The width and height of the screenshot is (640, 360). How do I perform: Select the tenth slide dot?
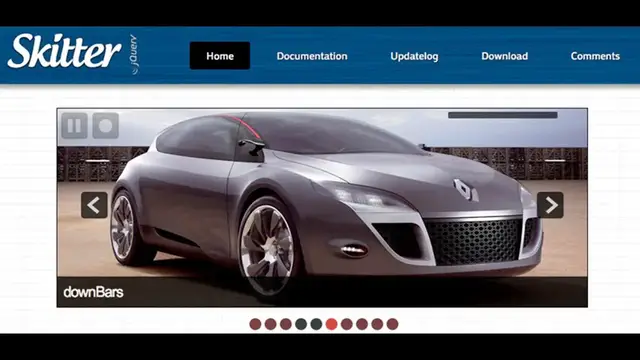(392, 324)
